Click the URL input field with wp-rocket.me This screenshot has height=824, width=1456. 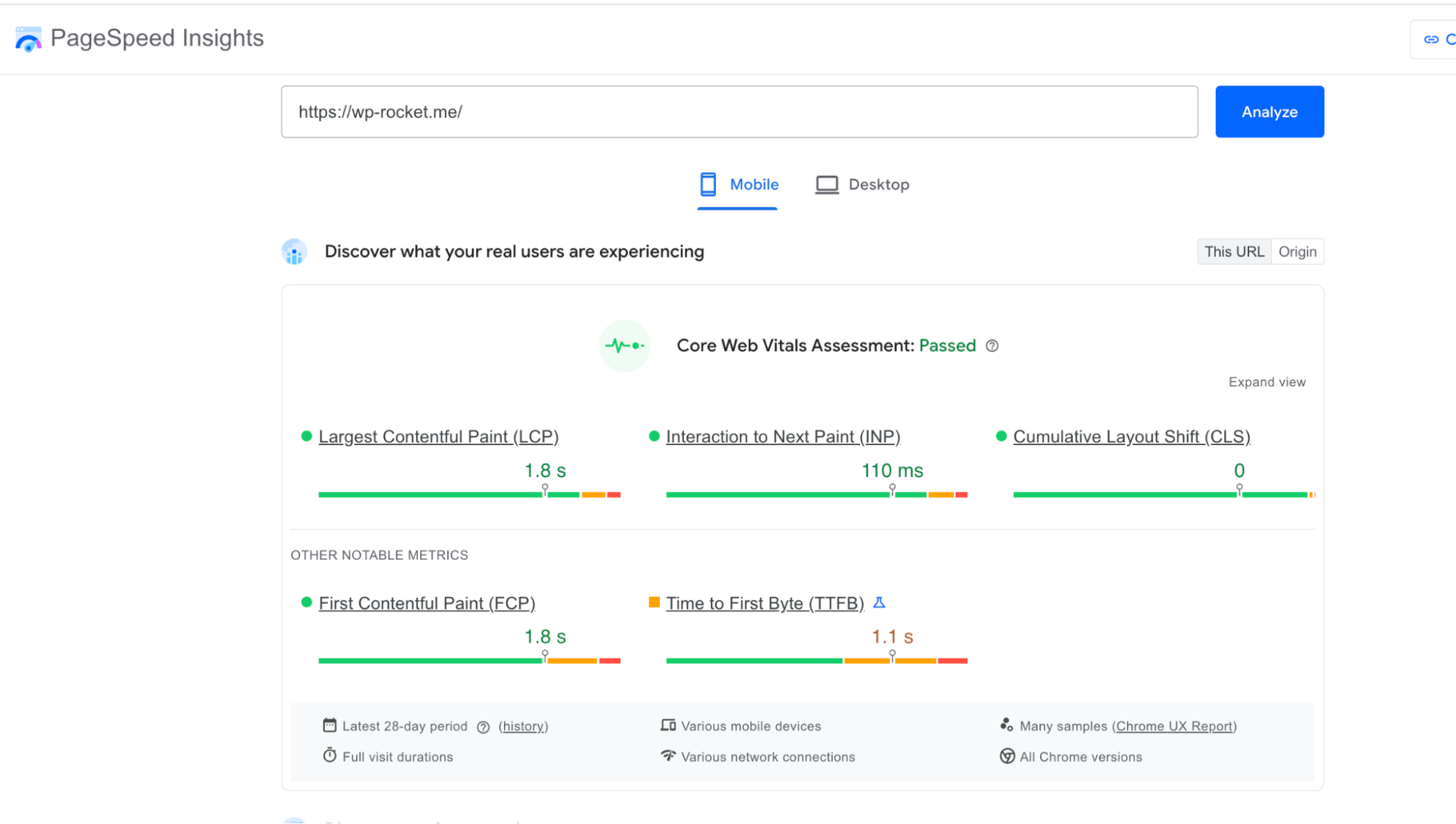[739, 112]
